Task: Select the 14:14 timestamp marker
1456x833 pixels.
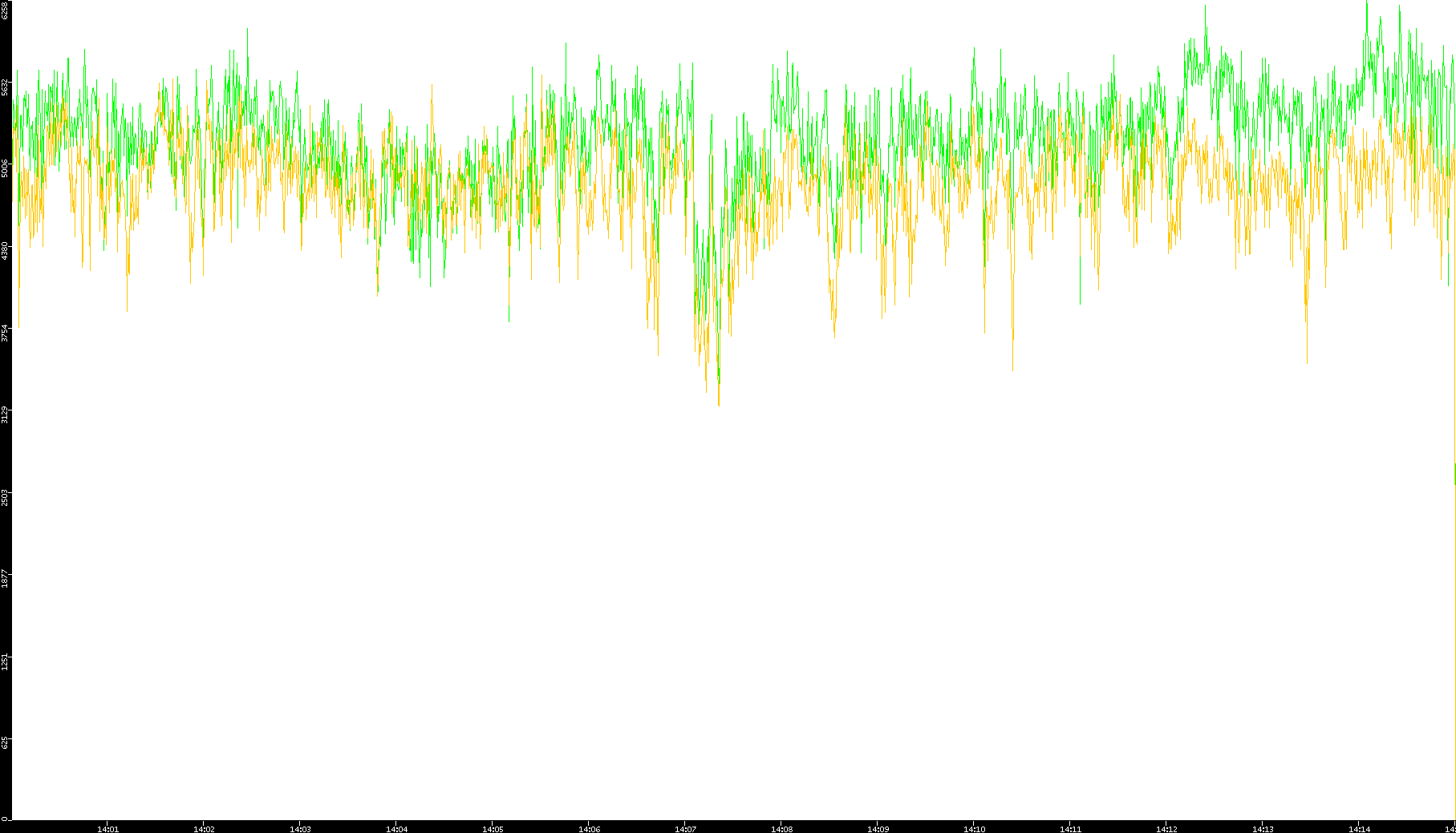Action: pyautogui.click(x=1359, y=828)
